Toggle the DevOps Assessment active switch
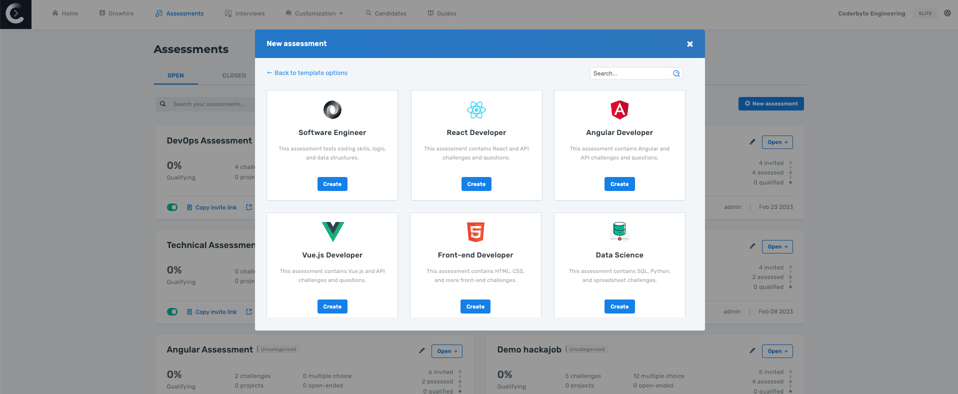Image resolution: width=958 pixels, height=394 pixels. (172, 208)
